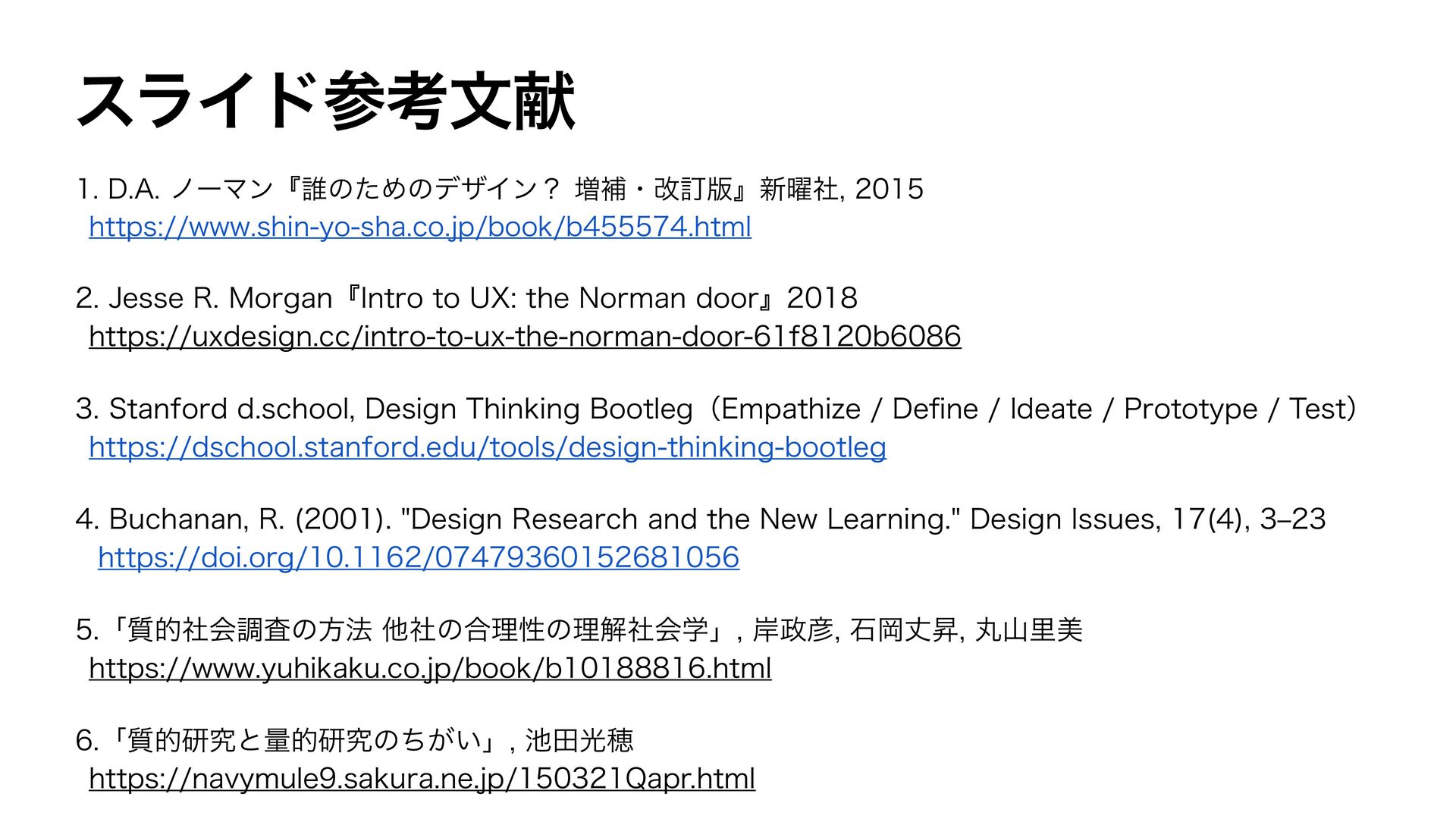Visit the yuhikaku.co.jp book link

click(430, 668)
